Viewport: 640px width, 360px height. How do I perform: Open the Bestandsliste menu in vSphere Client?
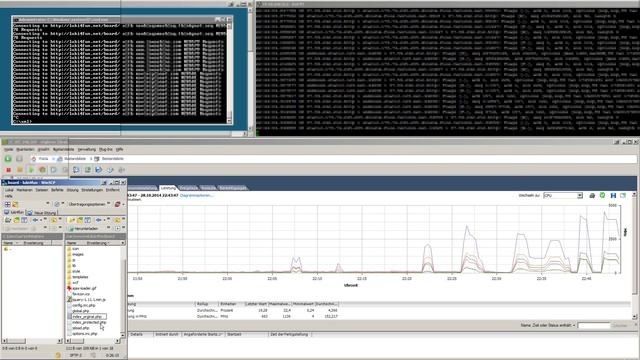click(x=64, y=149)
